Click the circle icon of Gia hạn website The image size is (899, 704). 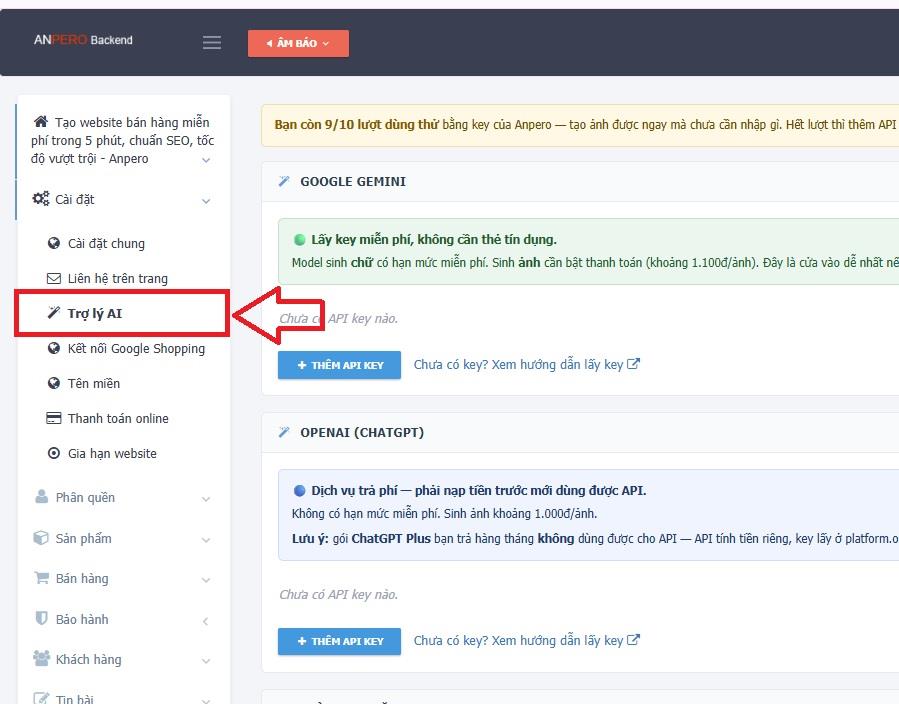pyautogui.click(x=54, y=453)
